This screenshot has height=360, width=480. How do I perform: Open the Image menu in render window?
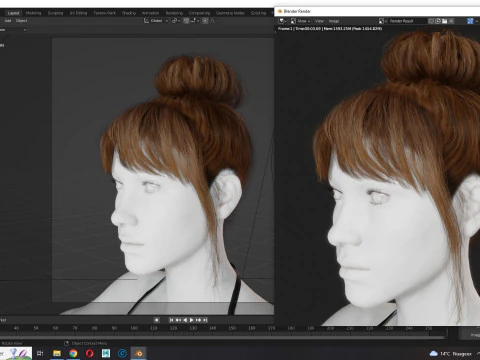pyautogui.click(x=334, y=21)
